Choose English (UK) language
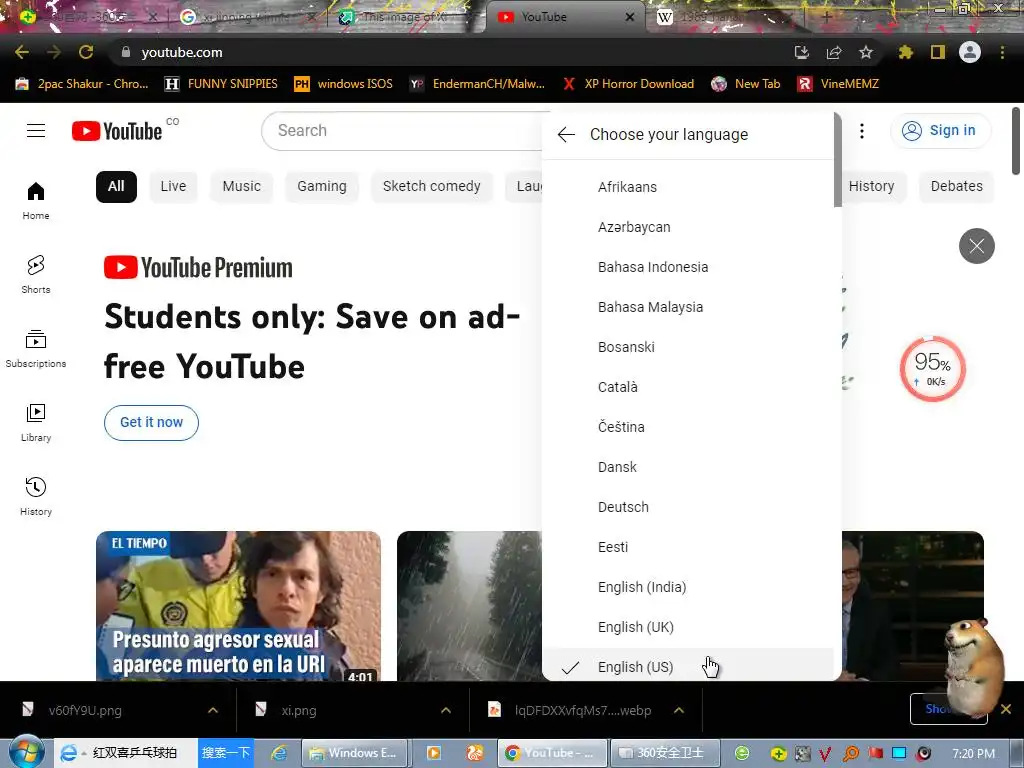The width and height of the screenshot is (1024, 768). tap(688, 627)
